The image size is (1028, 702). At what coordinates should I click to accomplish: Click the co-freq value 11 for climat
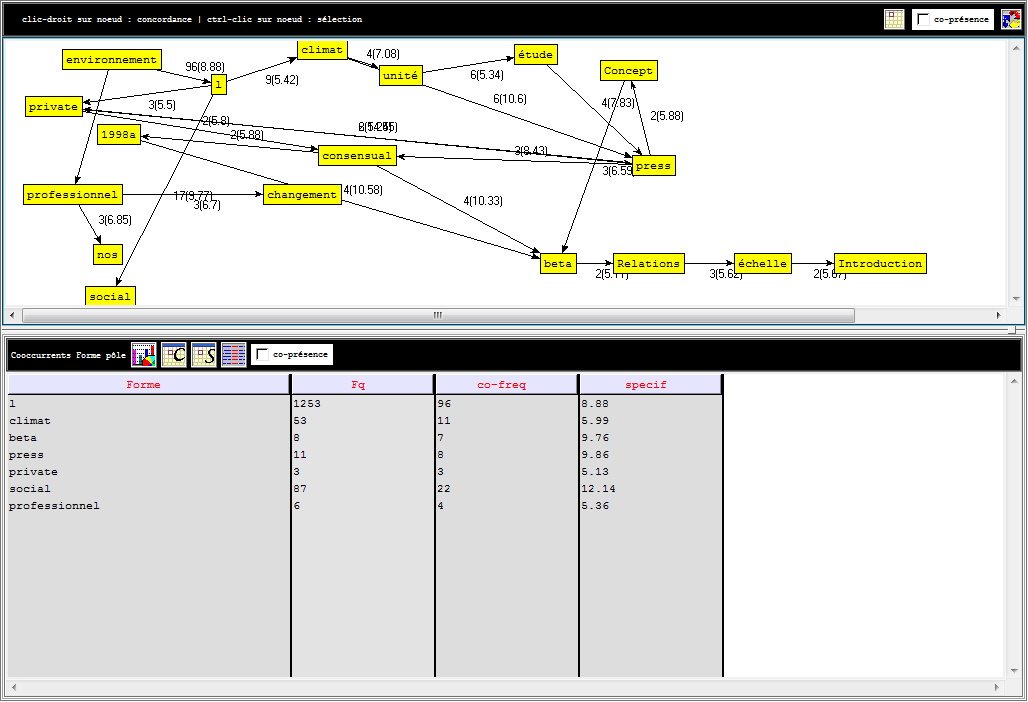445,421
